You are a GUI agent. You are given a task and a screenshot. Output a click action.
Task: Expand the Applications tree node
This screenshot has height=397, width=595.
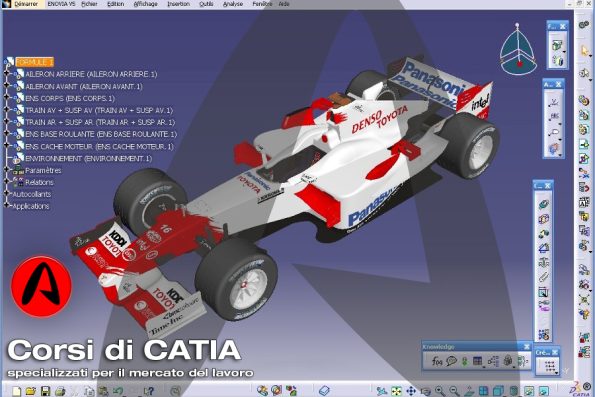(x=6, y=205)
